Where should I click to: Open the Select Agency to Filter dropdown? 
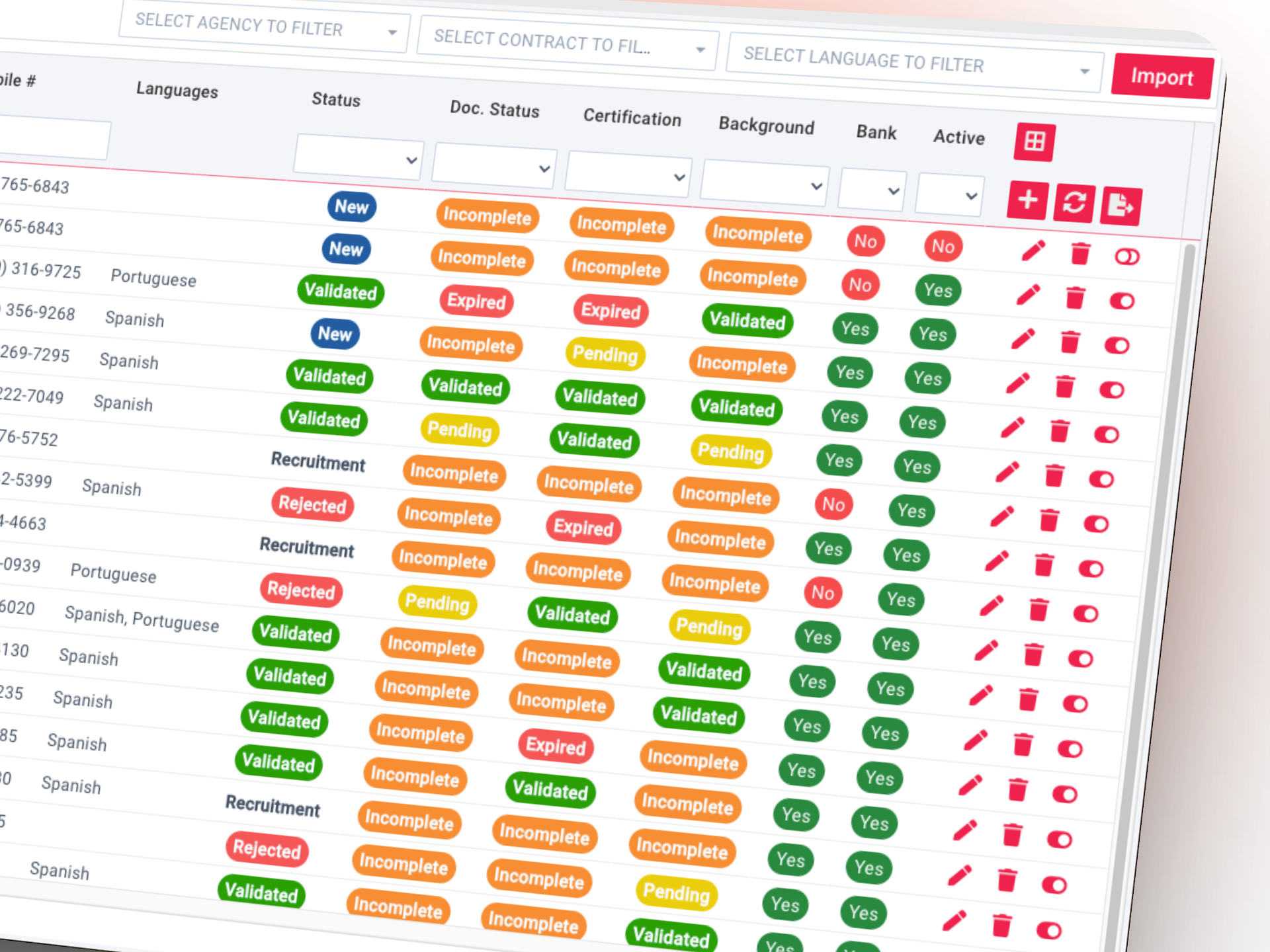pyautogui.click(x=265, y=28)
